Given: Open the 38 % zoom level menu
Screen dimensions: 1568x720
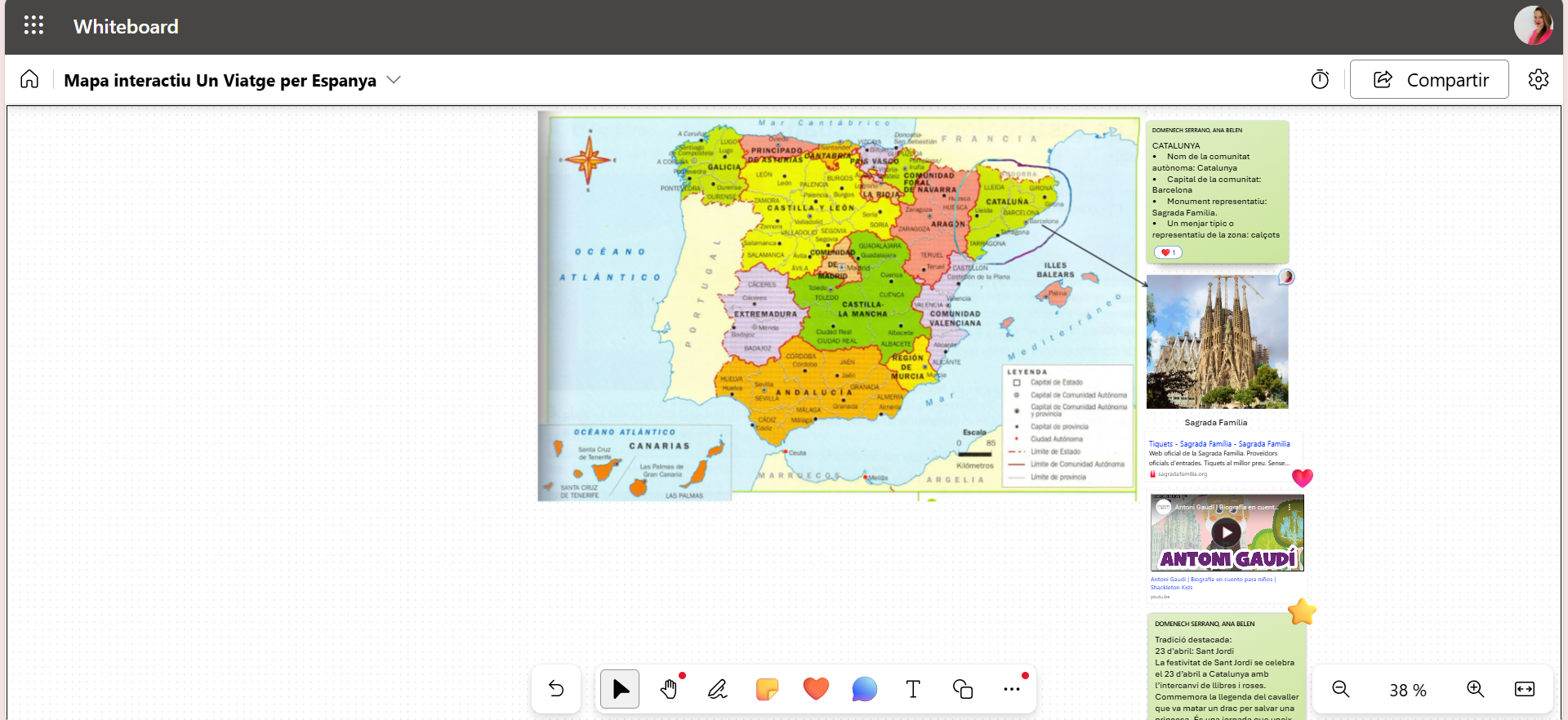Looking at the screenshot, I should click(1407, 690).
